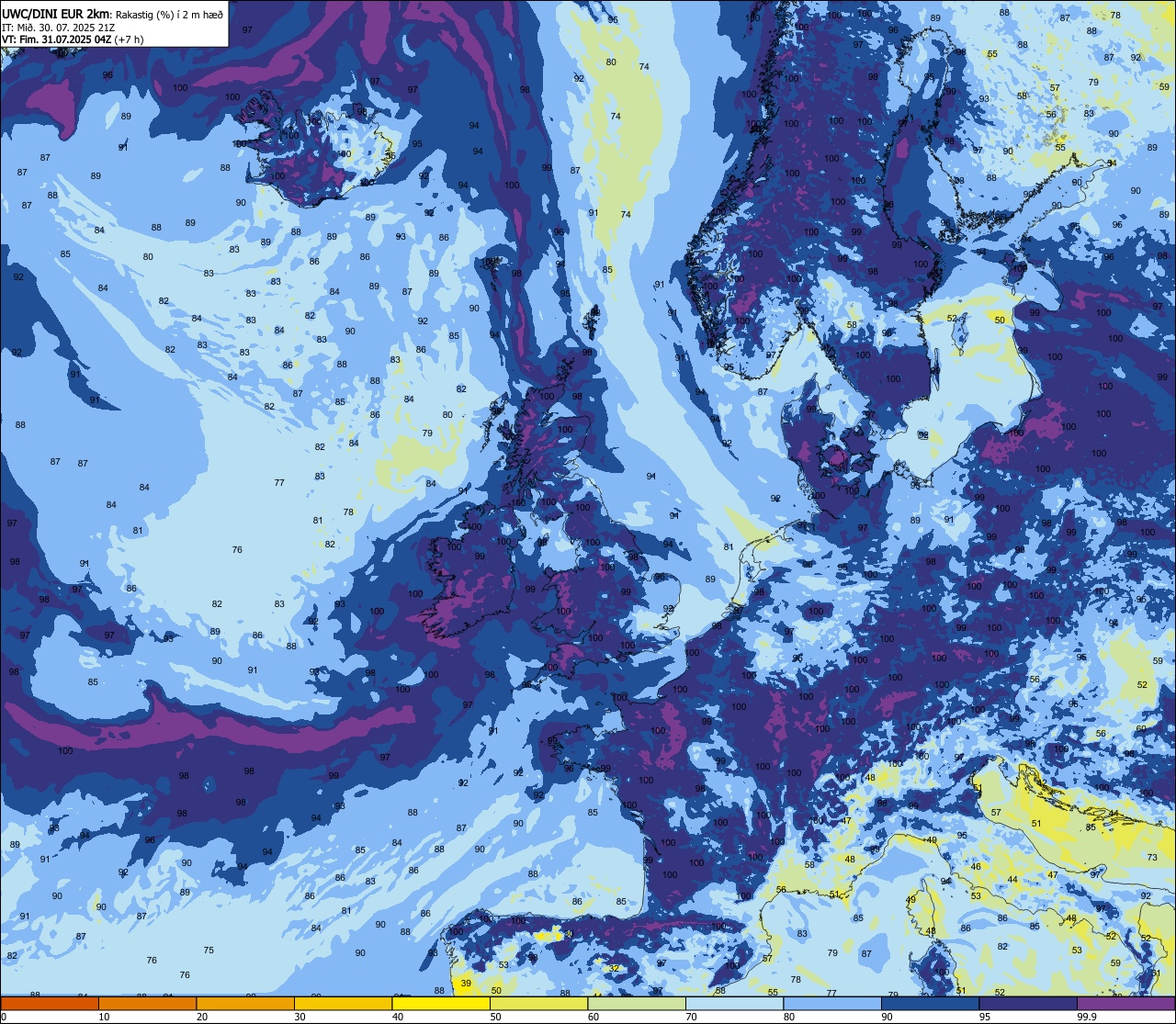This screenshot has height=1024, width=1176.
Task: Click the '99.9' legend scale label
Action: click(1088, 1017)
